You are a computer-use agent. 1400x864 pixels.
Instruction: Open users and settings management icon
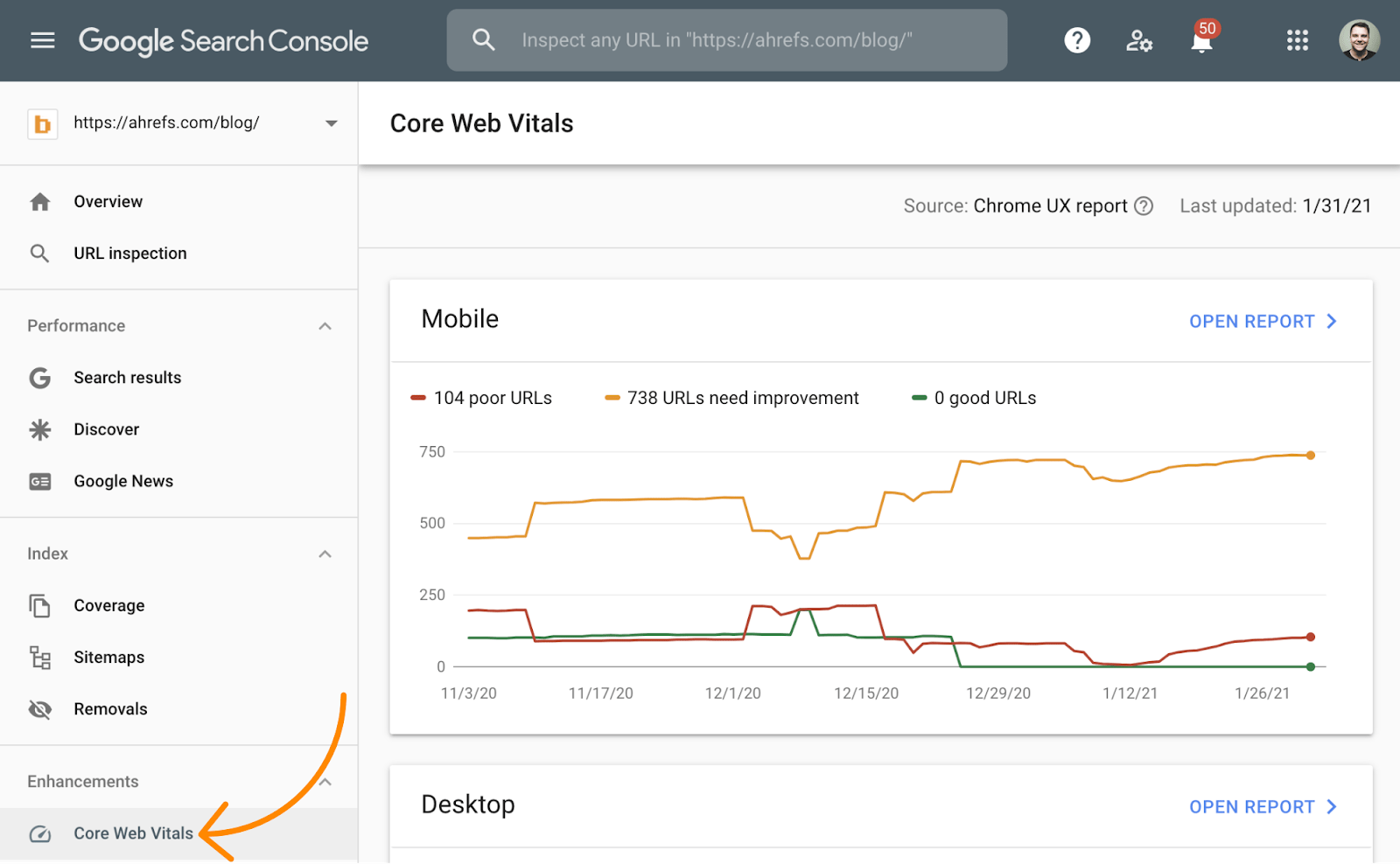coord(1138,40)
